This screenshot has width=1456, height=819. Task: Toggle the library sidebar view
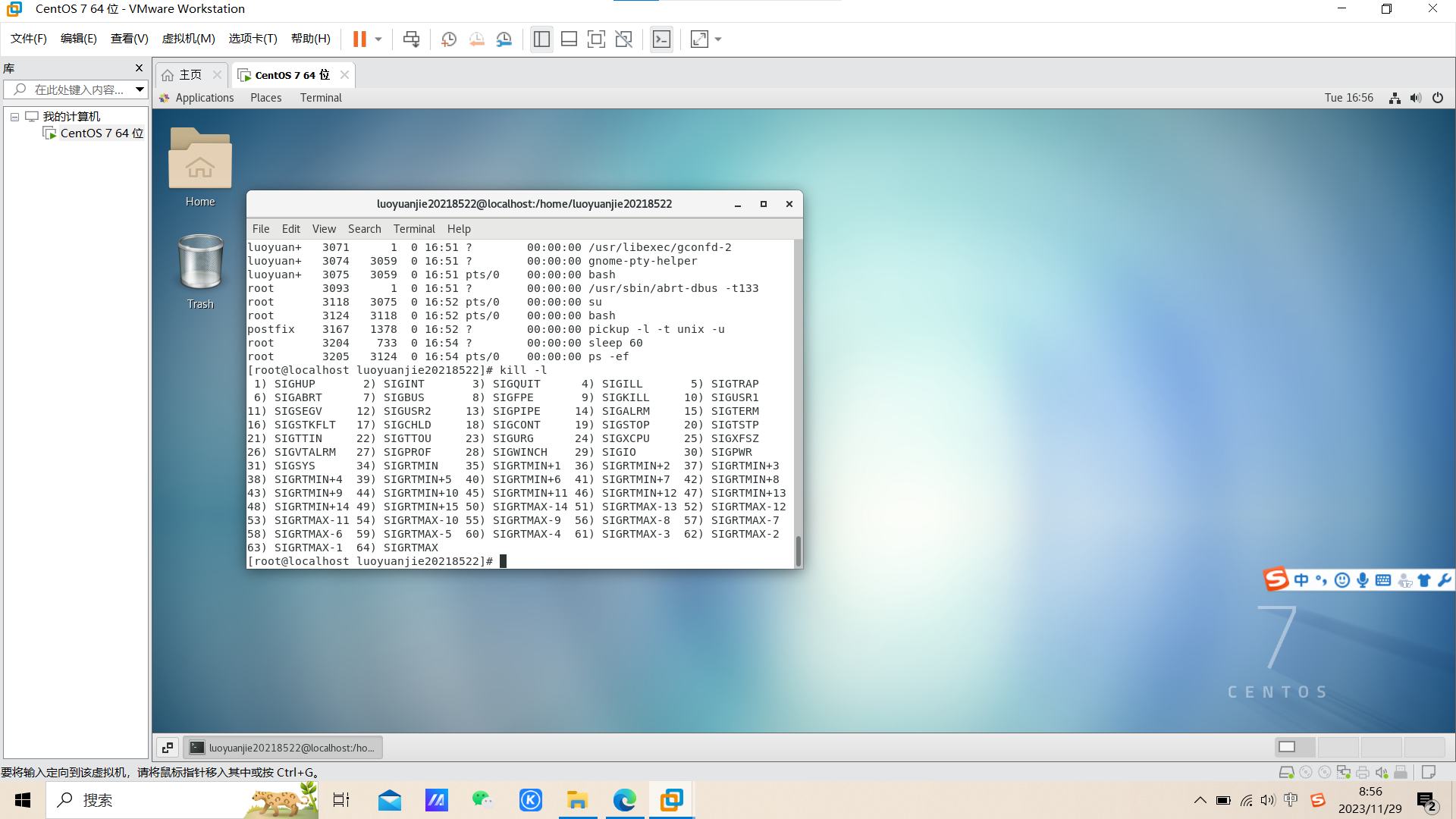coord(541,39)
